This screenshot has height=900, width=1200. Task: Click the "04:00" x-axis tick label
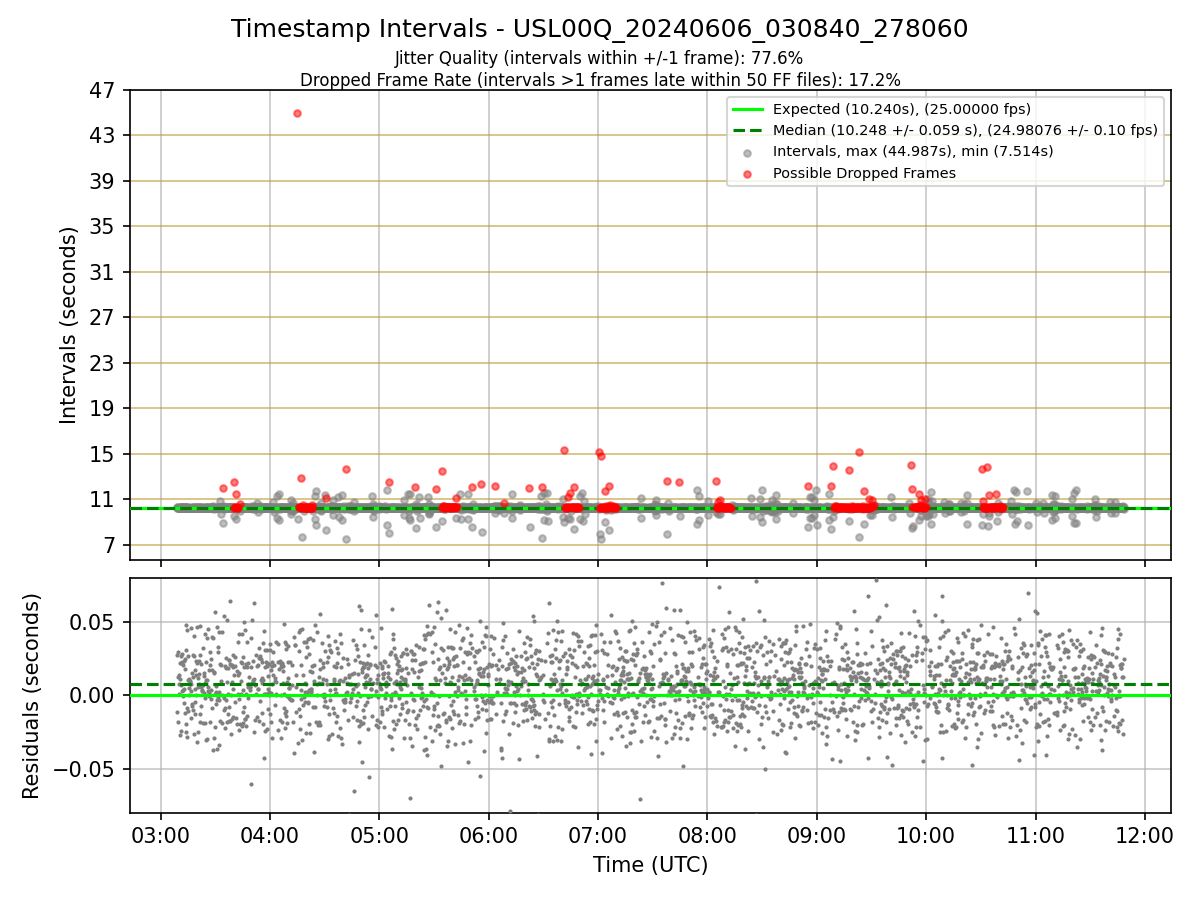click(270, 836)
